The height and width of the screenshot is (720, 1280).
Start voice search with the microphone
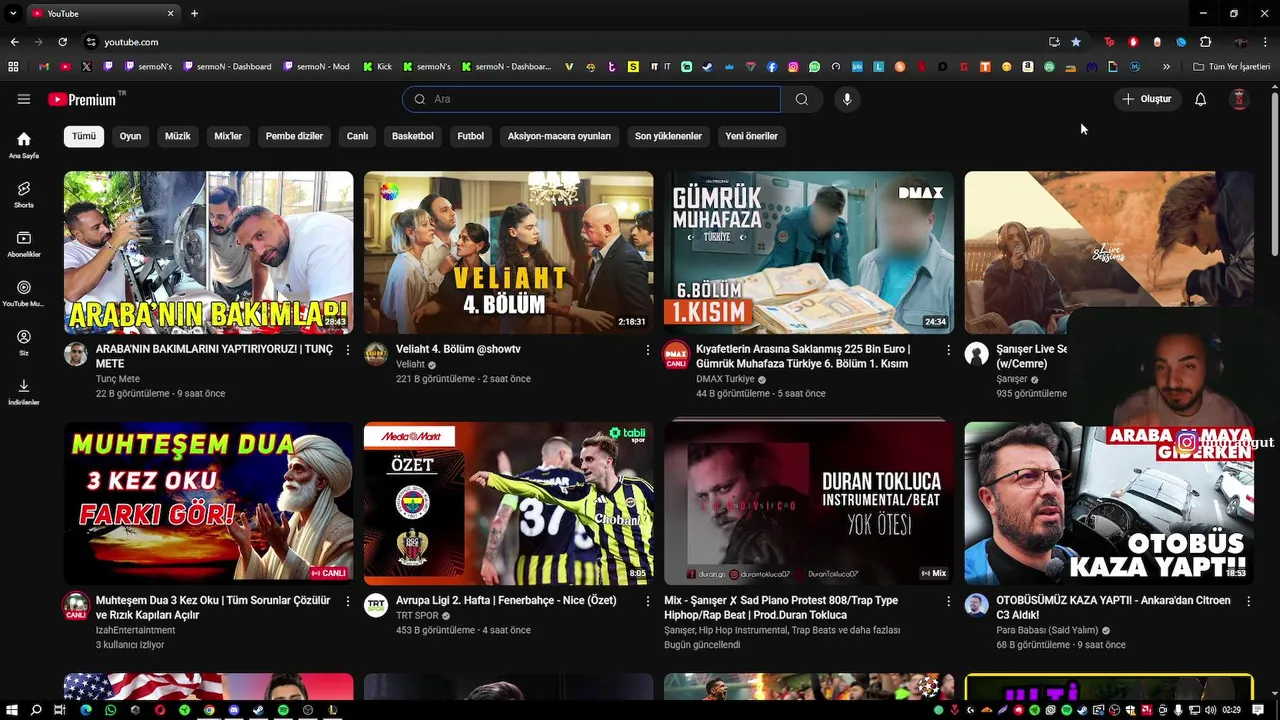tap(847, 99)
